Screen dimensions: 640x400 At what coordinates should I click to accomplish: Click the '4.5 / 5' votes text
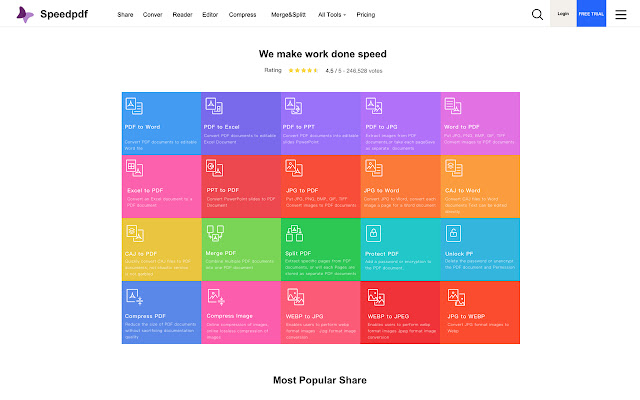354,71
